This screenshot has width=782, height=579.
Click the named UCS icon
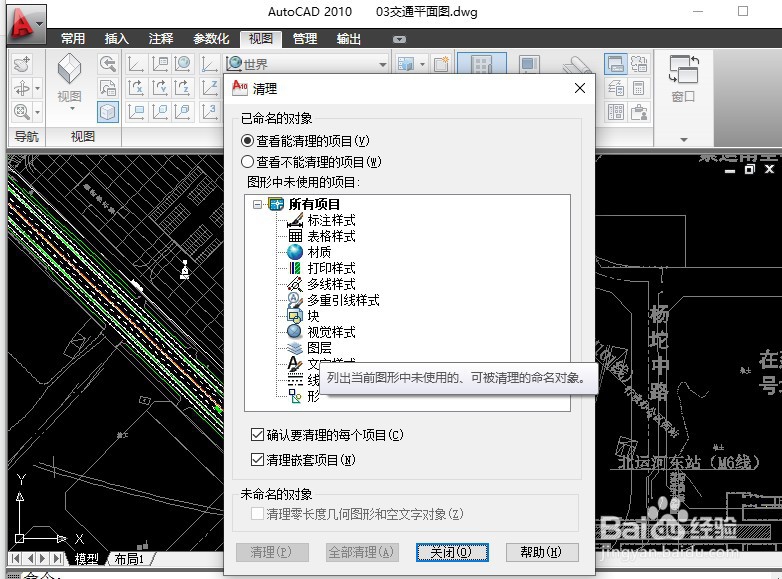click(160, 64)
